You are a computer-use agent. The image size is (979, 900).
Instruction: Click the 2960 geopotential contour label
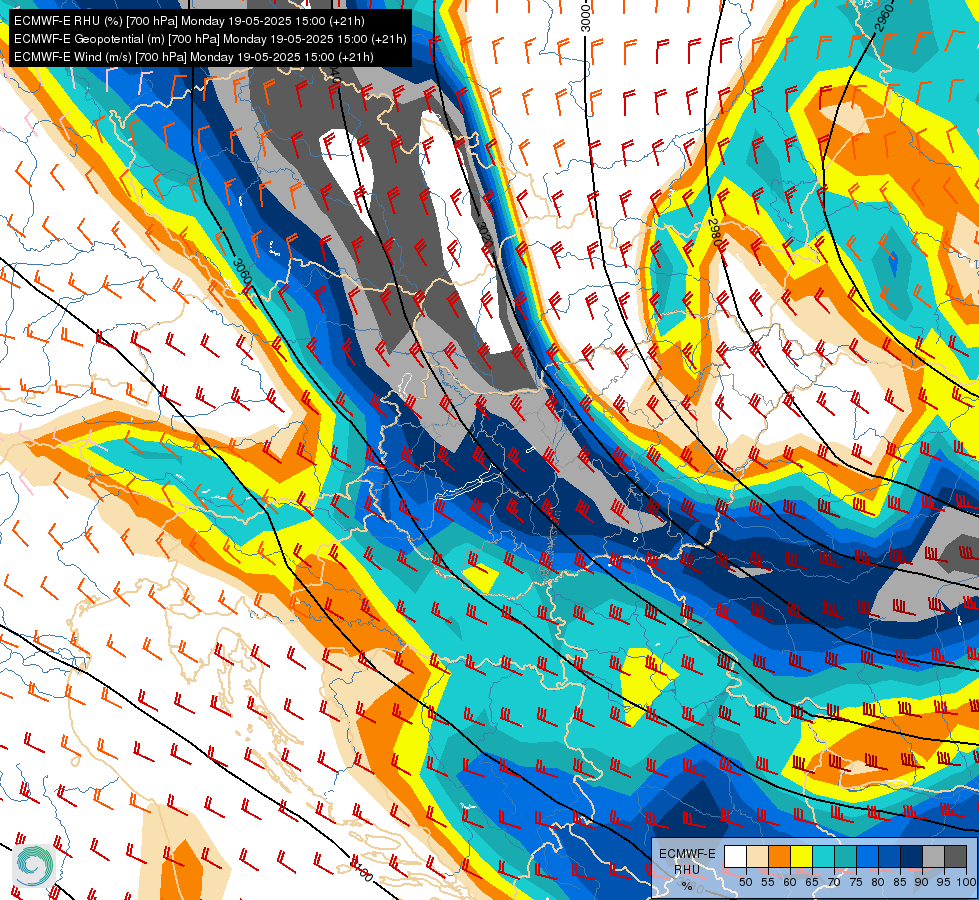pos(883,17)
